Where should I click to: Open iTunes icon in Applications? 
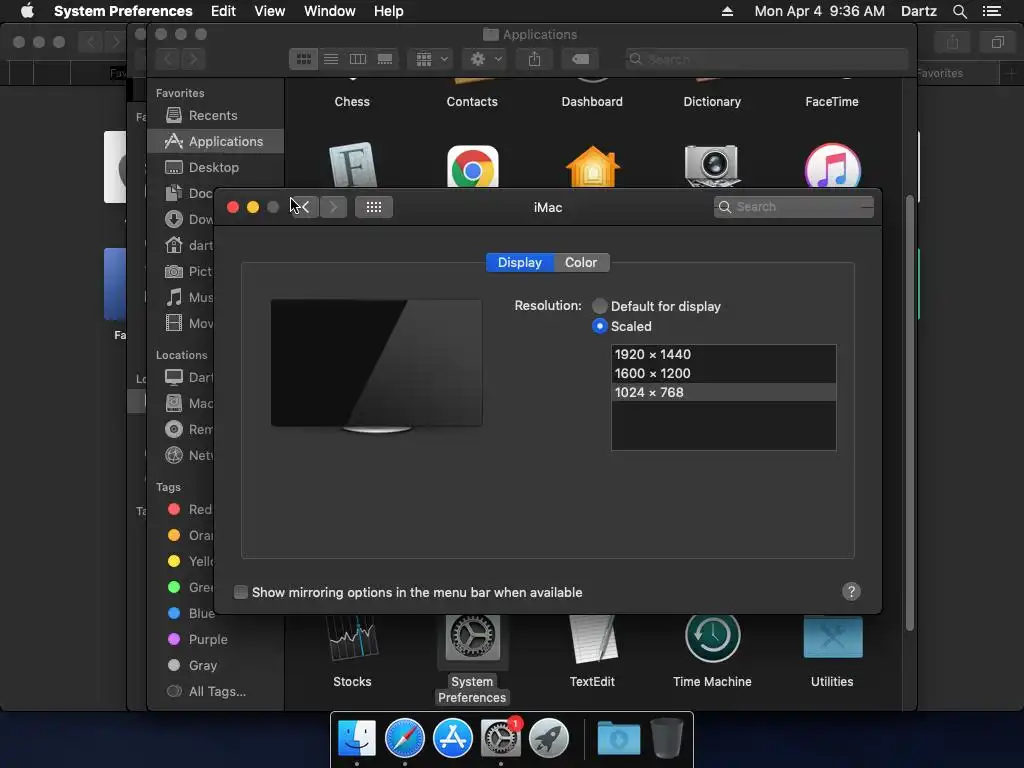click(x=832, y=167)
